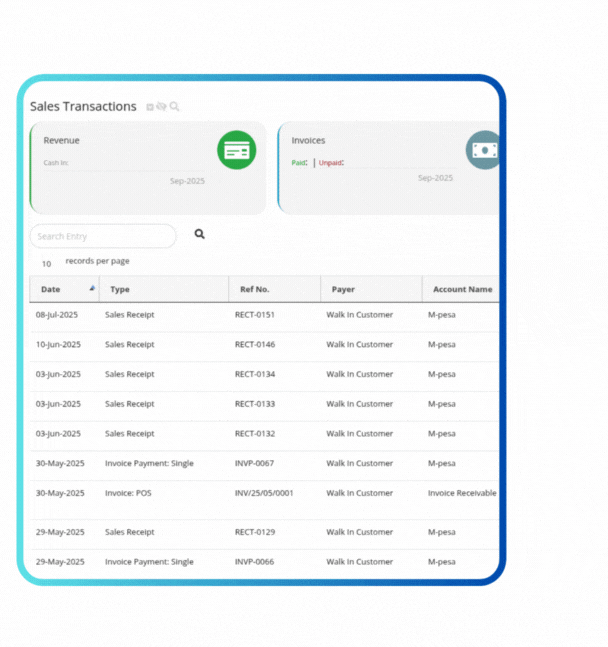608x647 pixels.
Task: Open receipt RECT-0151
Action: click(254, 315)
